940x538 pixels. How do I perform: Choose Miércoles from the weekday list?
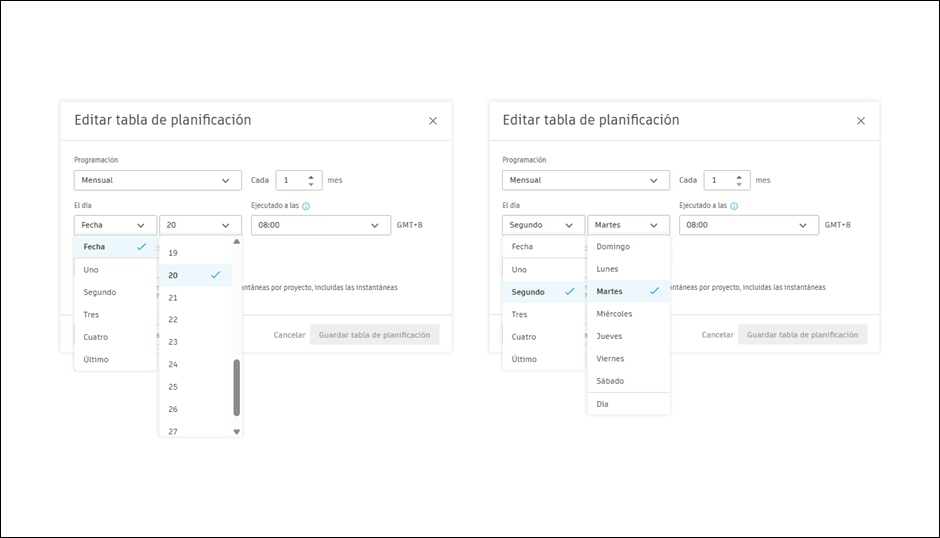pos(614,314)
